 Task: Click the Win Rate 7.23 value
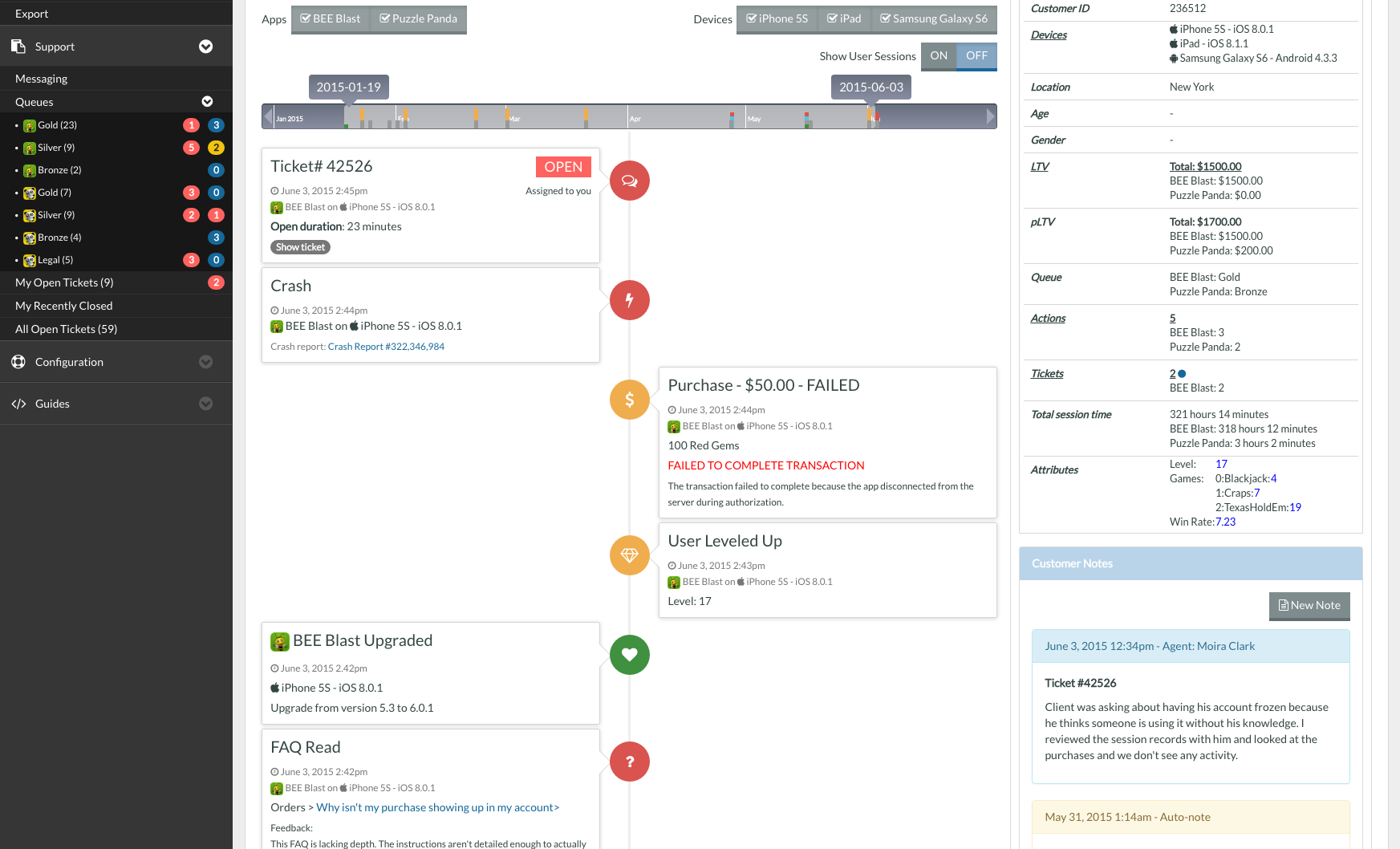coord(1225,522)
